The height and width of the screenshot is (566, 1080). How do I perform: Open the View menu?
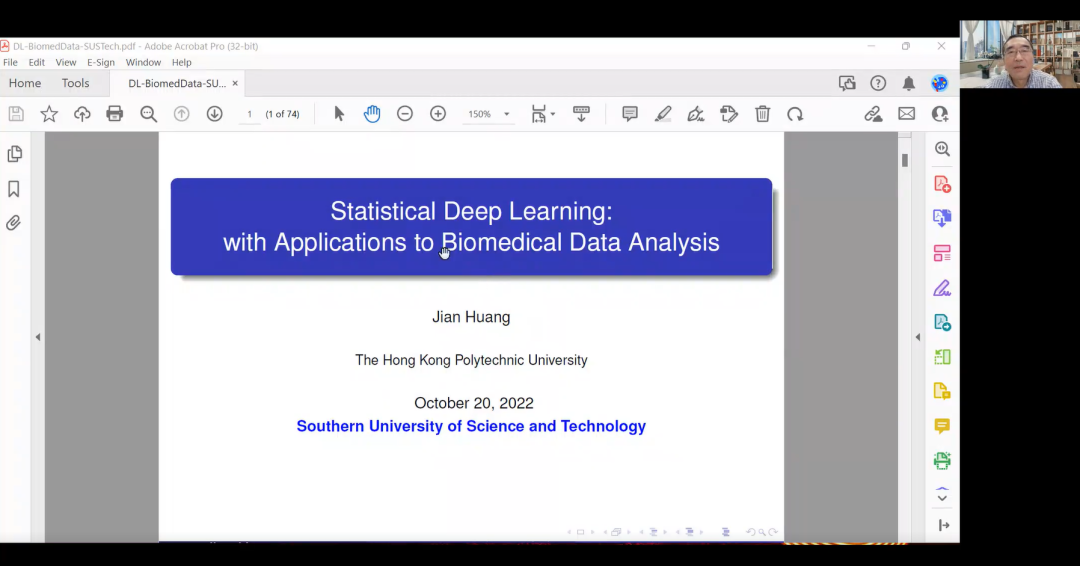click(x=65, y=62)
